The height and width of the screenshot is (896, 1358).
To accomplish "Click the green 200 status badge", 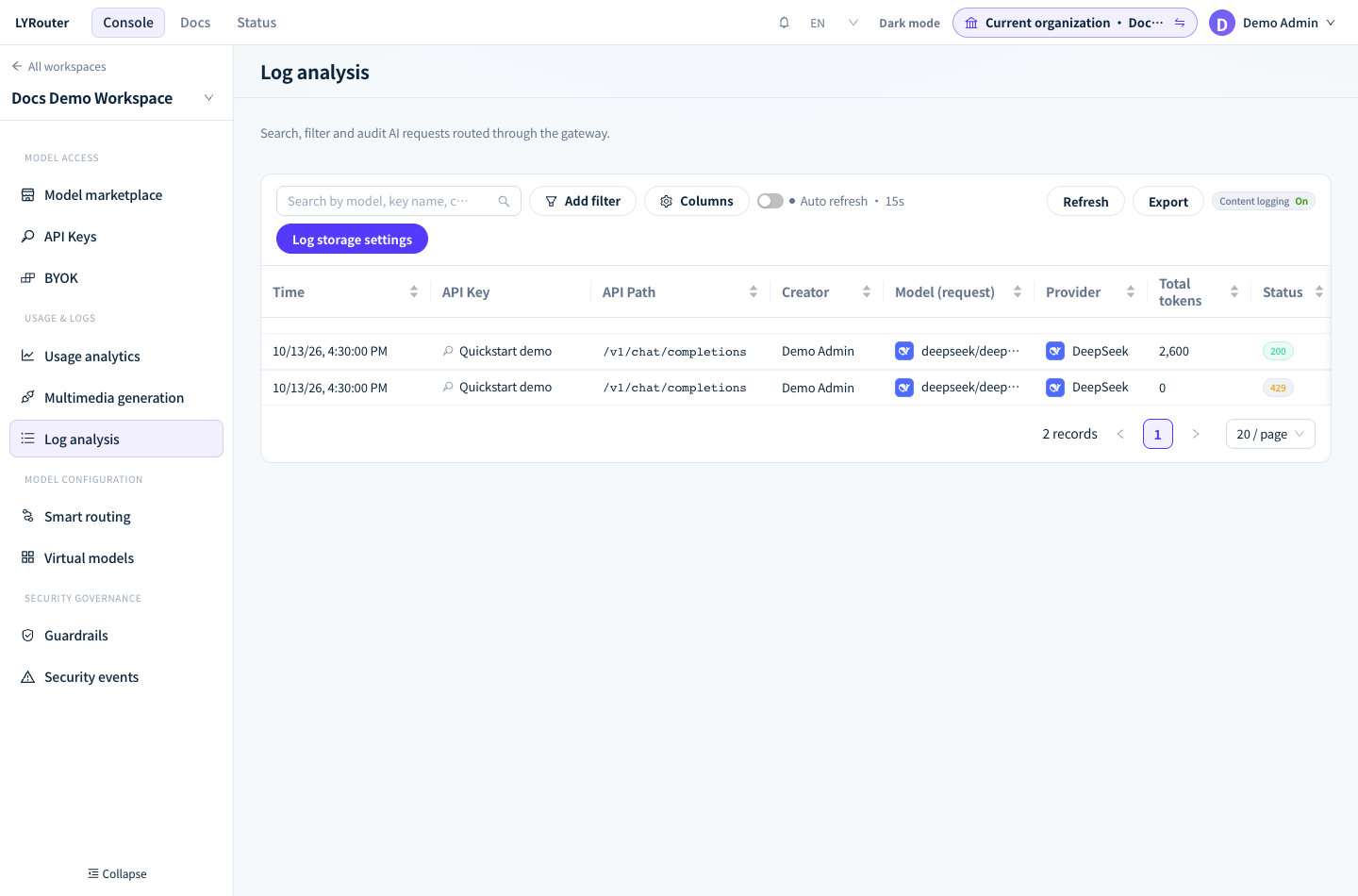I will (1278, 351).
